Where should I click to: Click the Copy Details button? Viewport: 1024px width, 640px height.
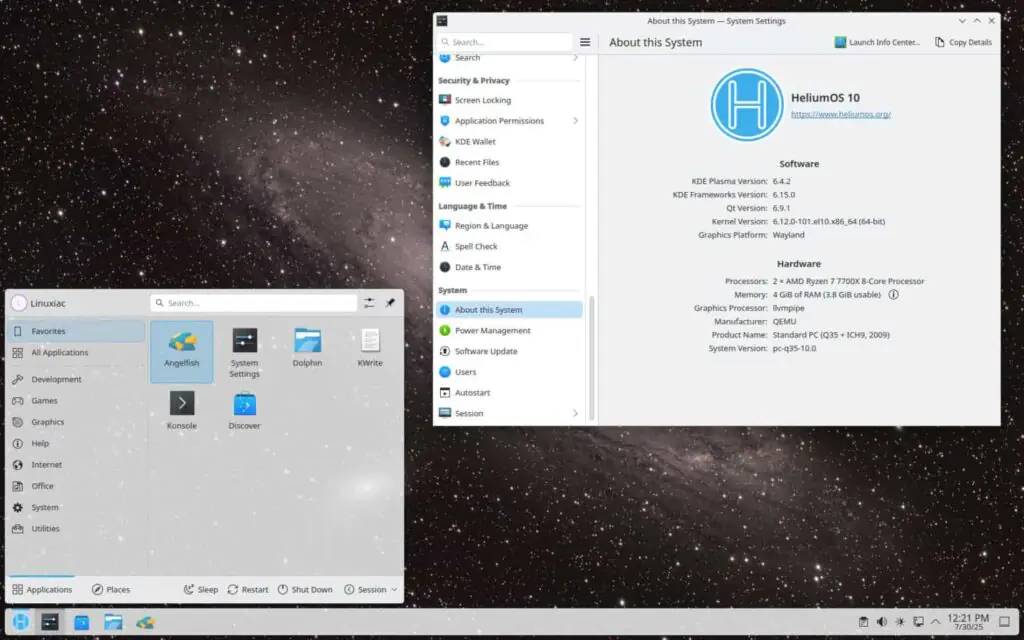tap(963, 42)
